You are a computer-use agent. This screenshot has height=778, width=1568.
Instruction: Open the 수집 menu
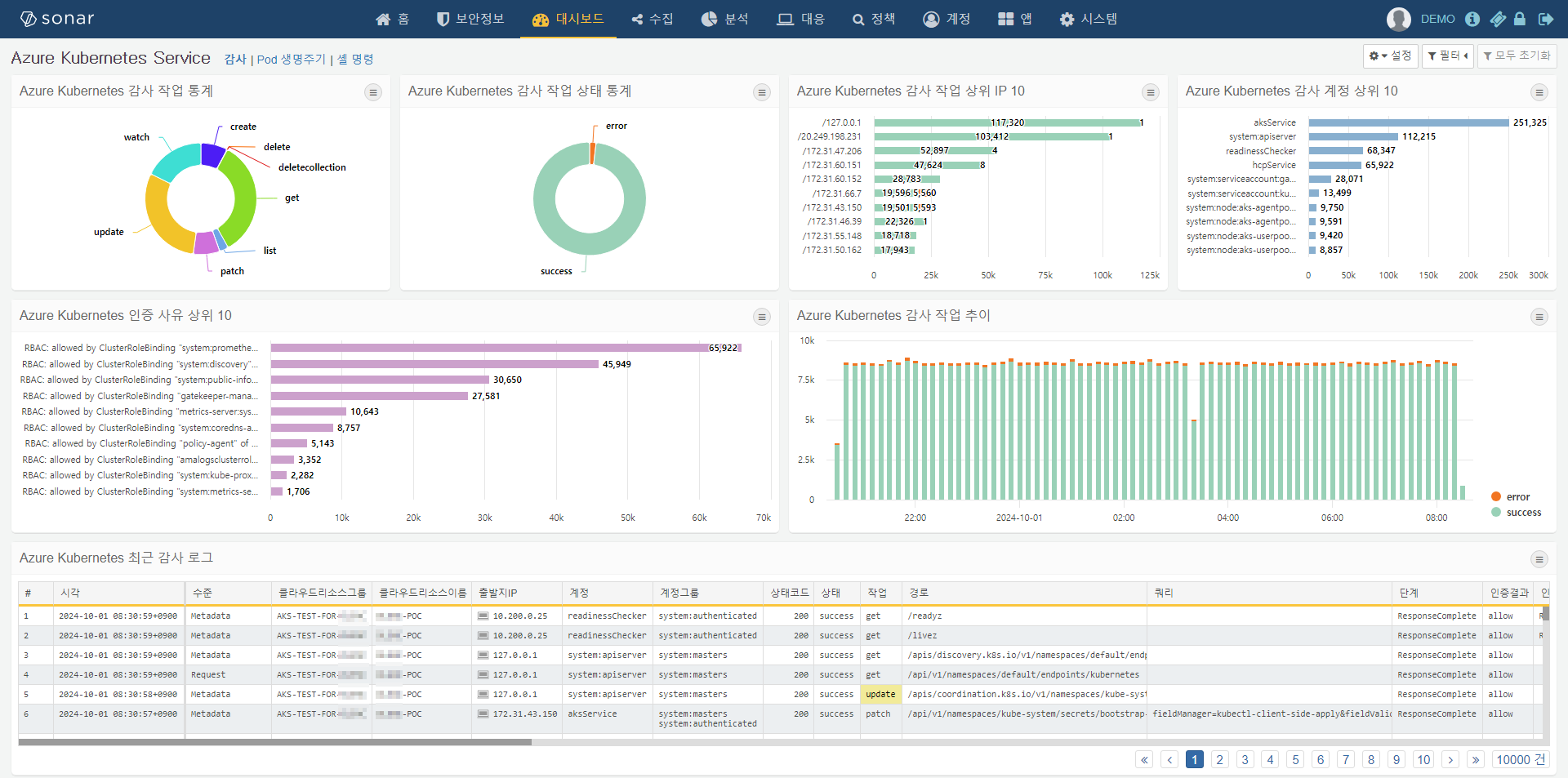click(x=652, y=19)
